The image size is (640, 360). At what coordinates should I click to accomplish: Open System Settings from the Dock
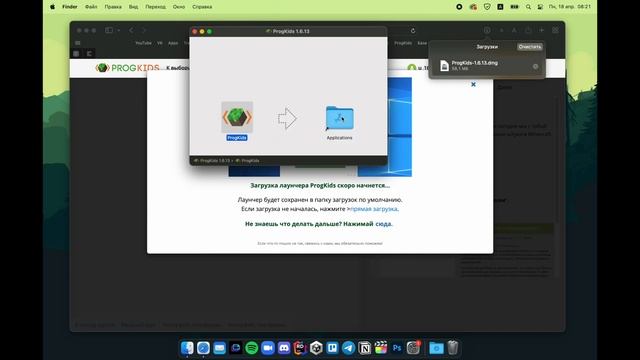tap(413, 348)
